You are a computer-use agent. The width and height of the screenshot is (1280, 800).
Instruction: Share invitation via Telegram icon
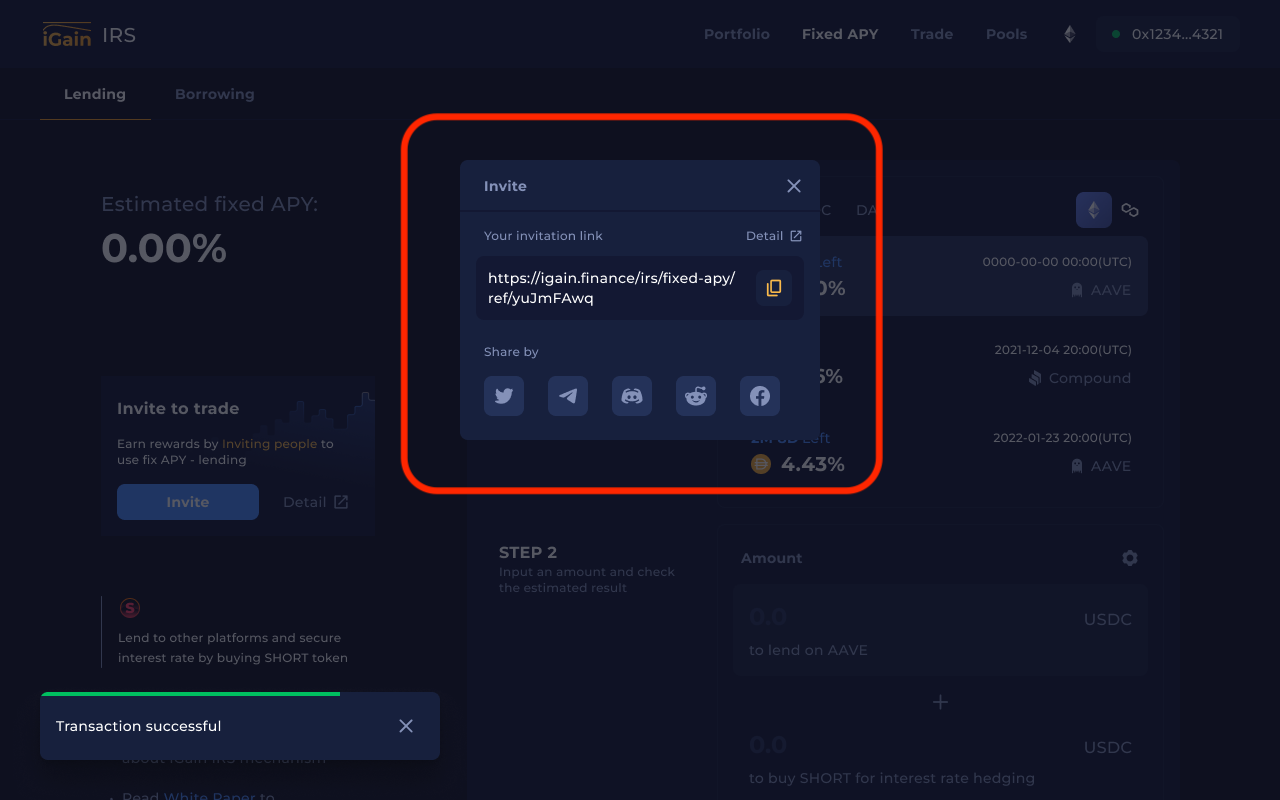568,396
